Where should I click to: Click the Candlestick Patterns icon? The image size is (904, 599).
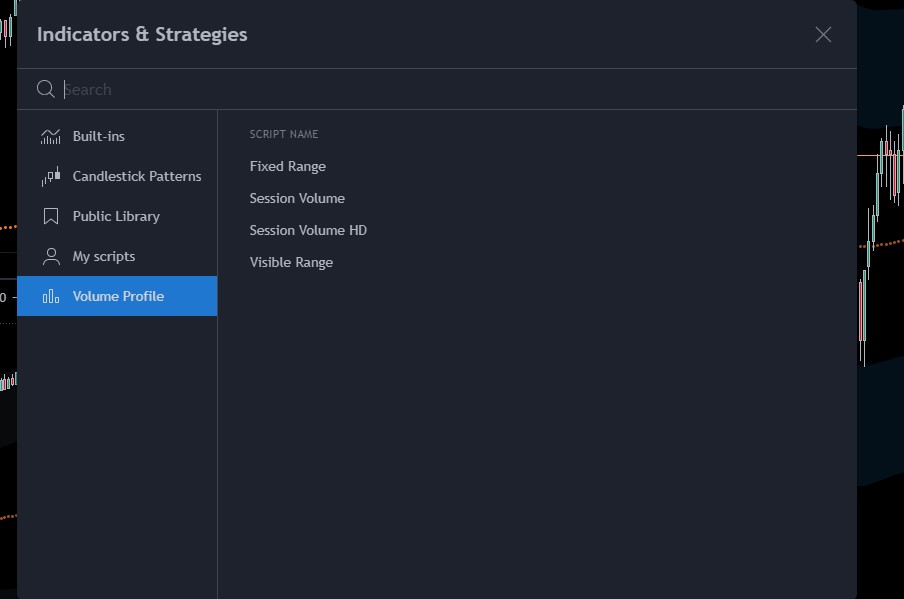(x=51, y=176)
